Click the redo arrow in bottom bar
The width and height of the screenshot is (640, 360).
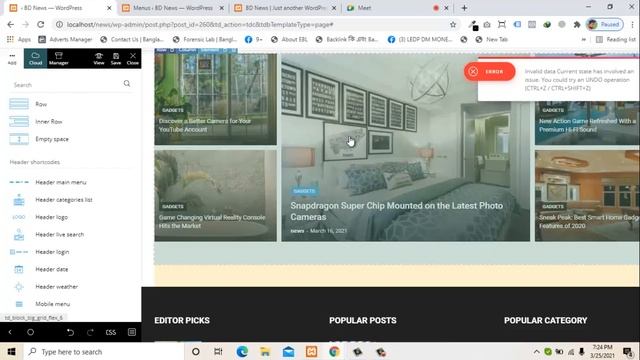[90, 332]
